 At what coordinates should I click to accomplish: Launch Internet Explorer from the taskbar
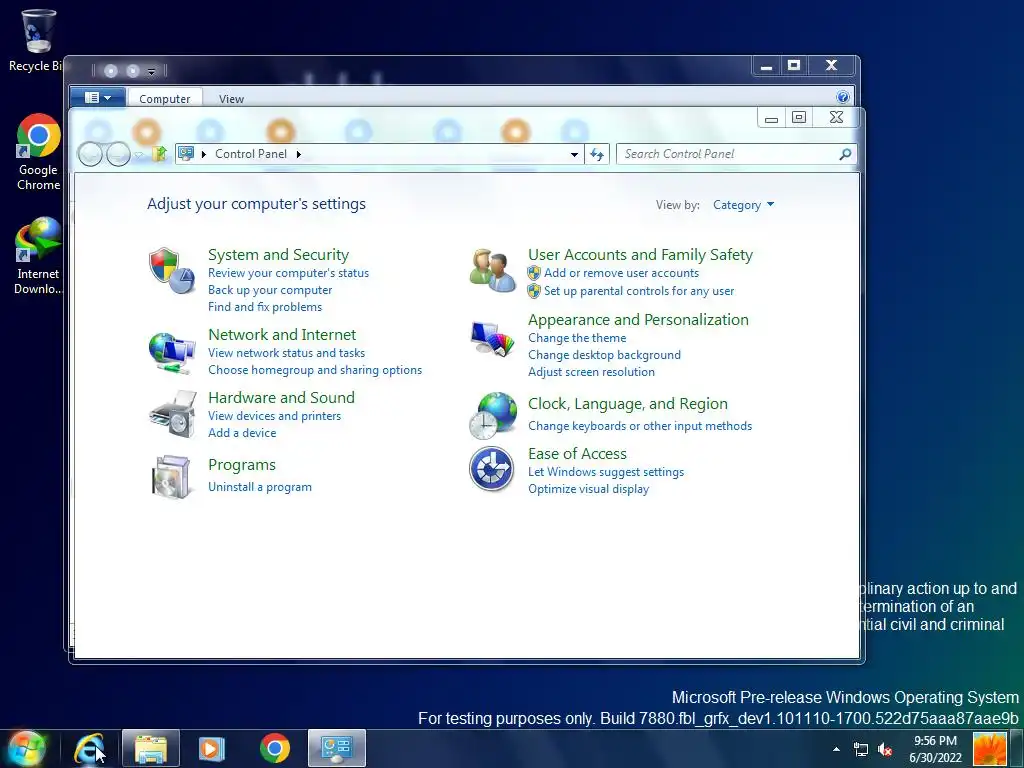[89, 748]
